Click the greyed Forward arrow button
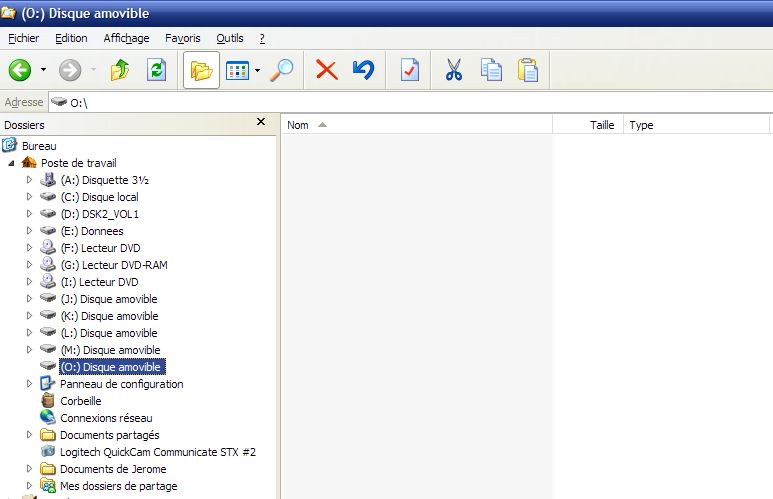The image size is (773, 499). [x=70, y=70]
